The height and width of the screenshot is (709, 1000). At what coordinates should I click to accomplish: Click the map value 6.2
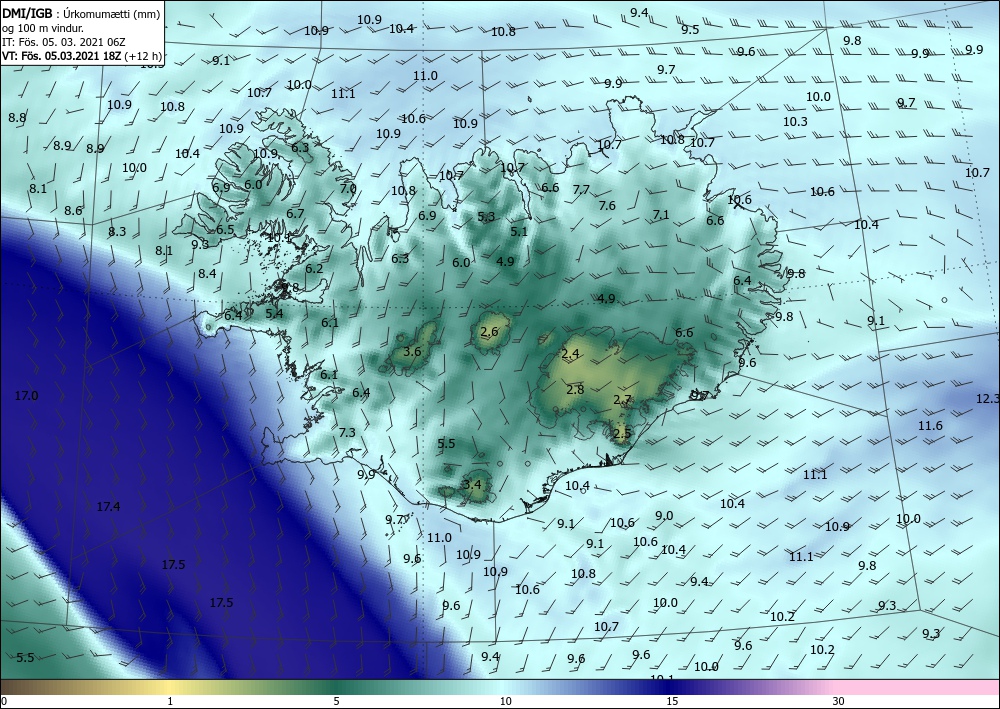(314, 269)
